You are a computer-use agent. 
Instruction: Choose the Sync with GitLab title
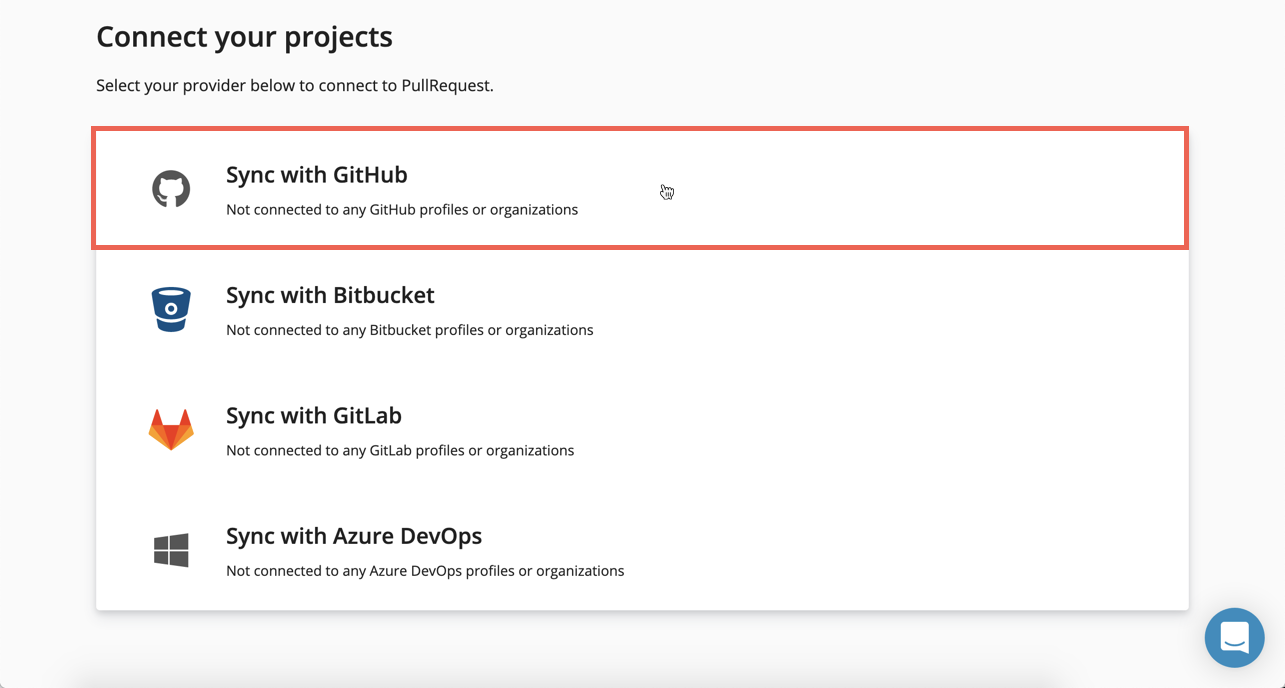[x=313, y=416]
